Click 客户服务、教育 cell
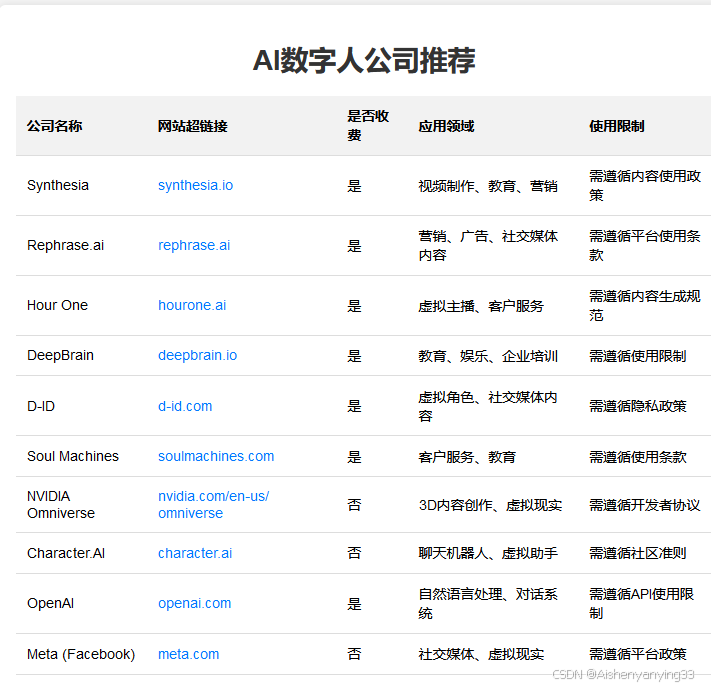The image size is (711, 687). click(x=467, y=457)
